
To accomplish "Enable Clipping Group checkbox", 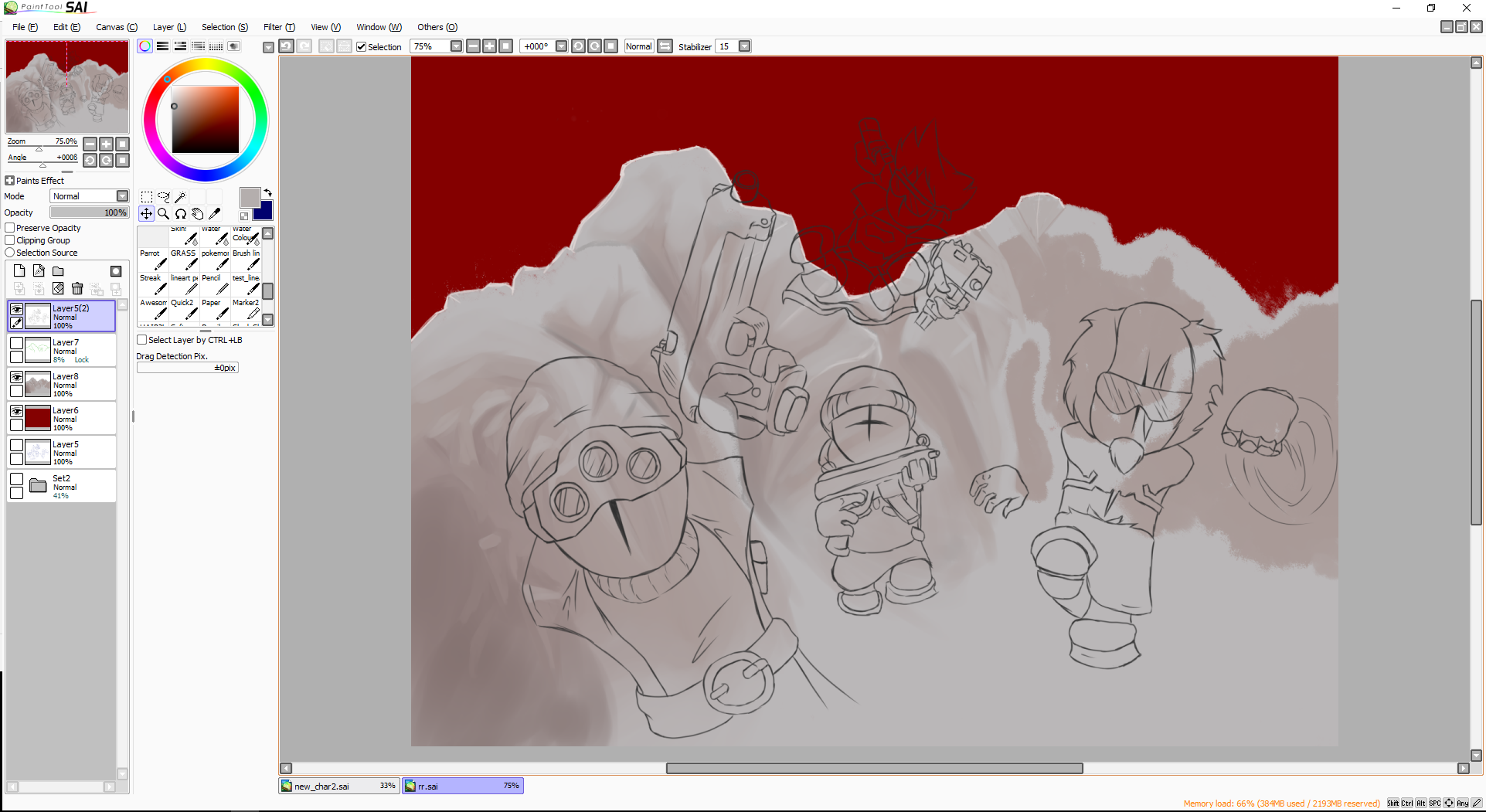I will coord(10,240).
